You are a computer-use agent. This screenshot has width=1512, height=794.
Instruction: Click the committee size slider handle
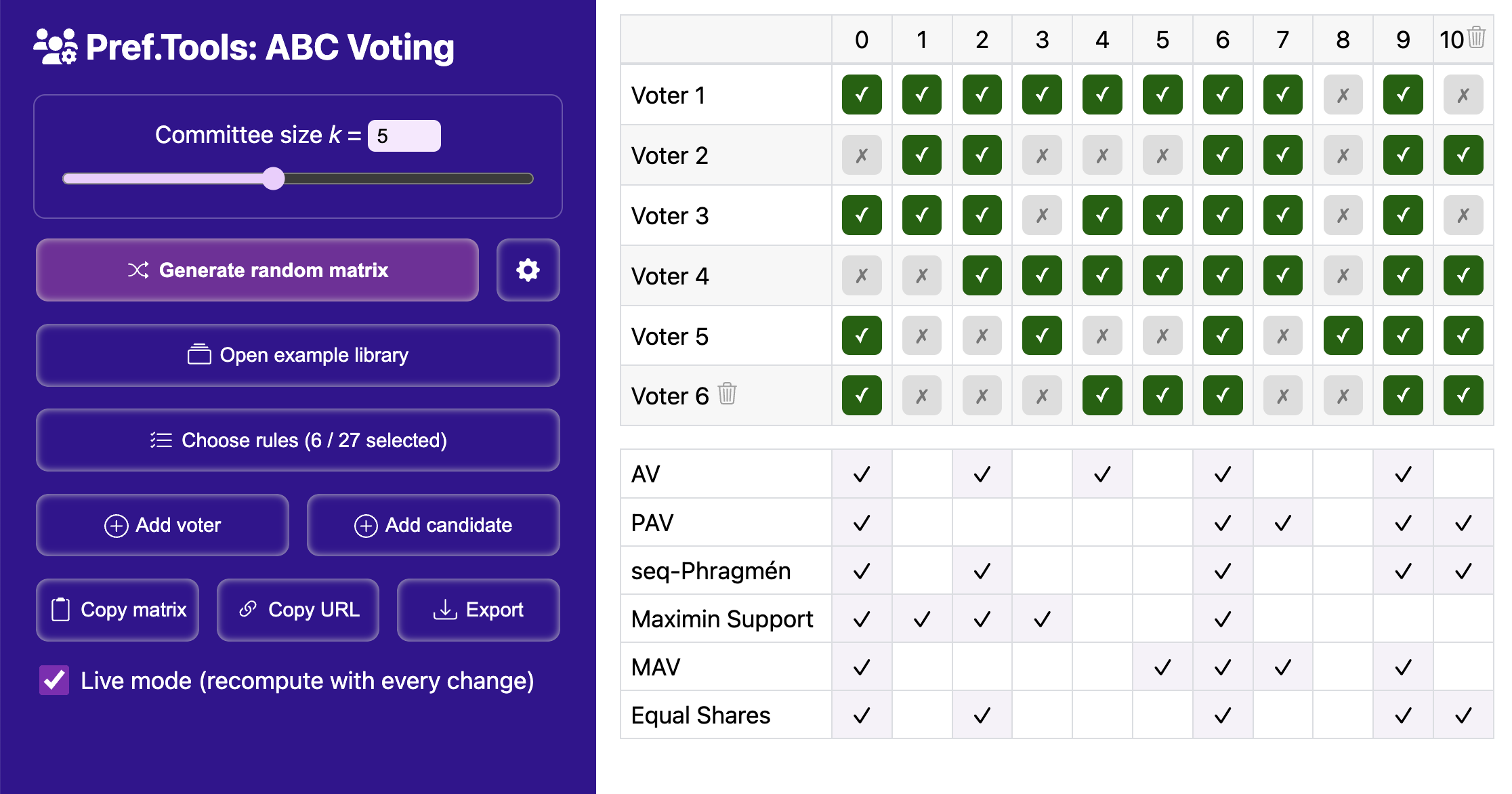pos(274,178)
